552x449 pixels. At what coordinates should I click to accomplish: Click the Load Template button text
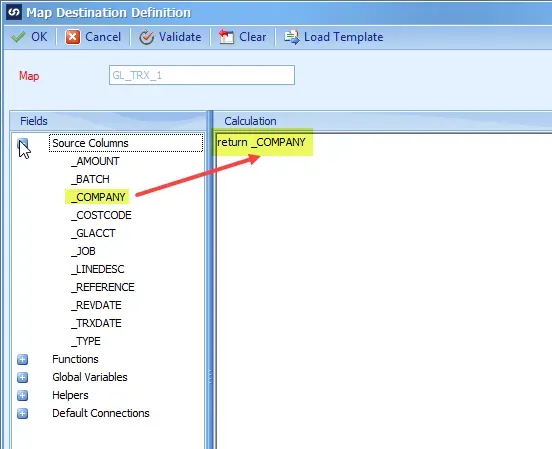344,37
